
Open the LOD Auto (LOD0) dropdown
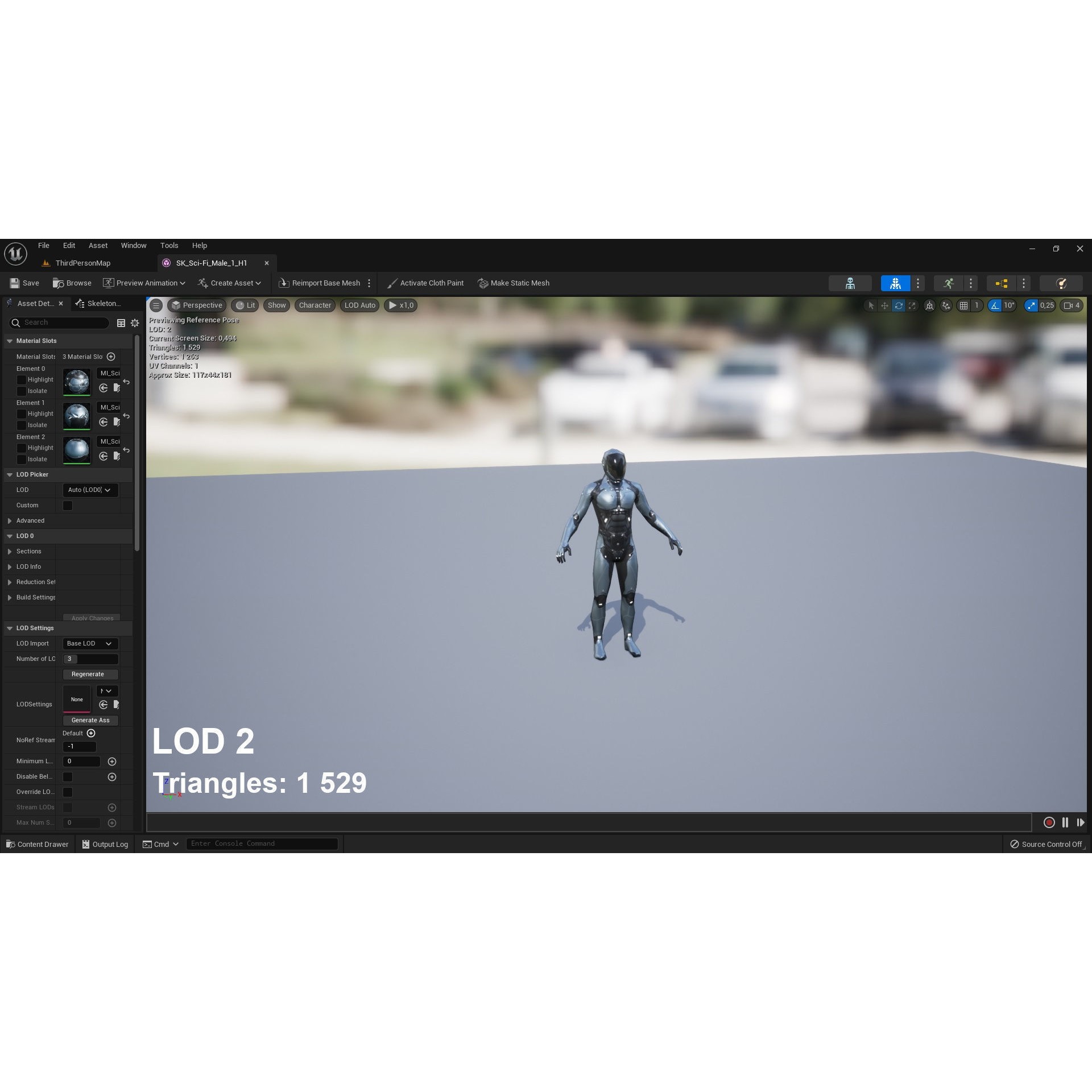(x=90, y=490)
